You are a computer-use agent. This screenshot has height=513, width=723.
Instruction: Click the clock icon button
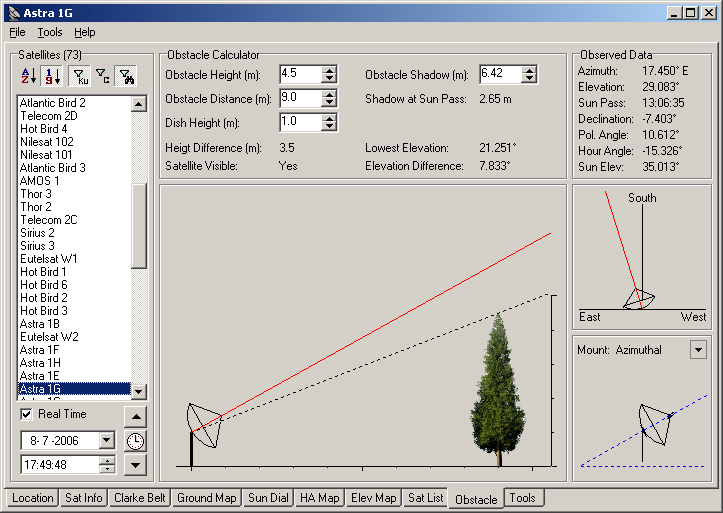tap(135, 441)
